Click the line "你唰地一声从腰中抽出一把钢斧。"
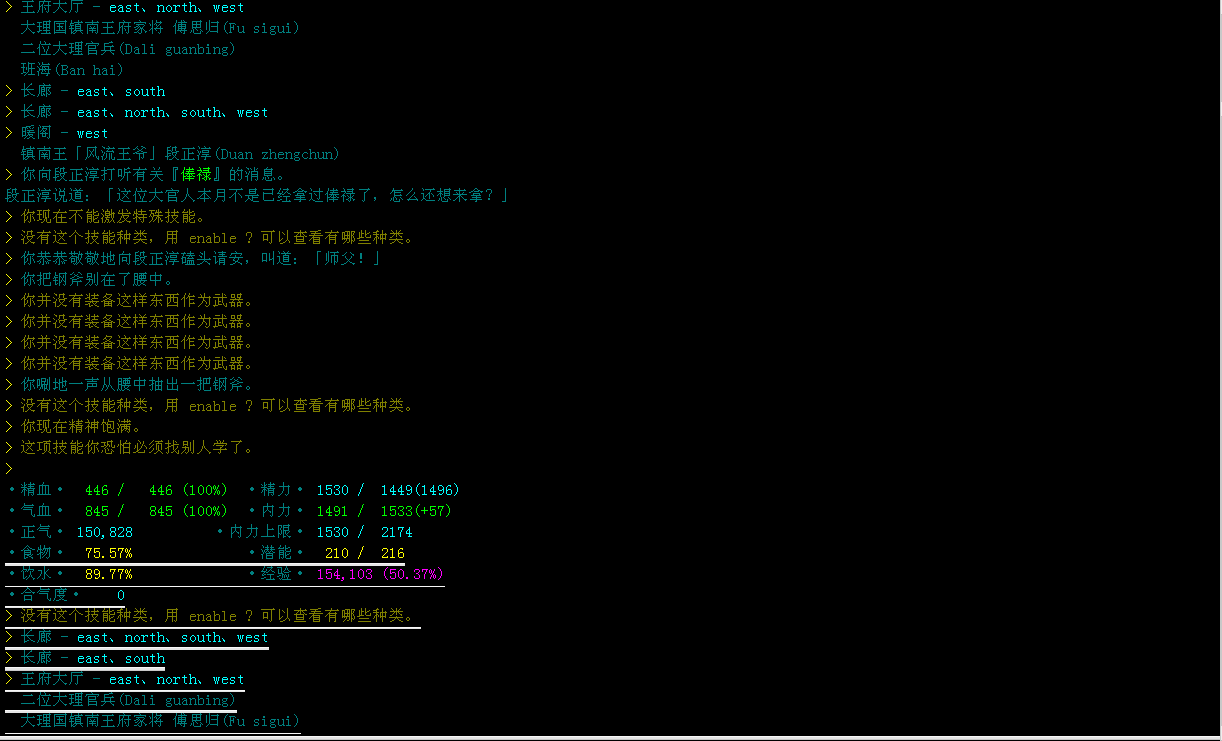Screen dimensions: 1222x741 tap(137, 385)
